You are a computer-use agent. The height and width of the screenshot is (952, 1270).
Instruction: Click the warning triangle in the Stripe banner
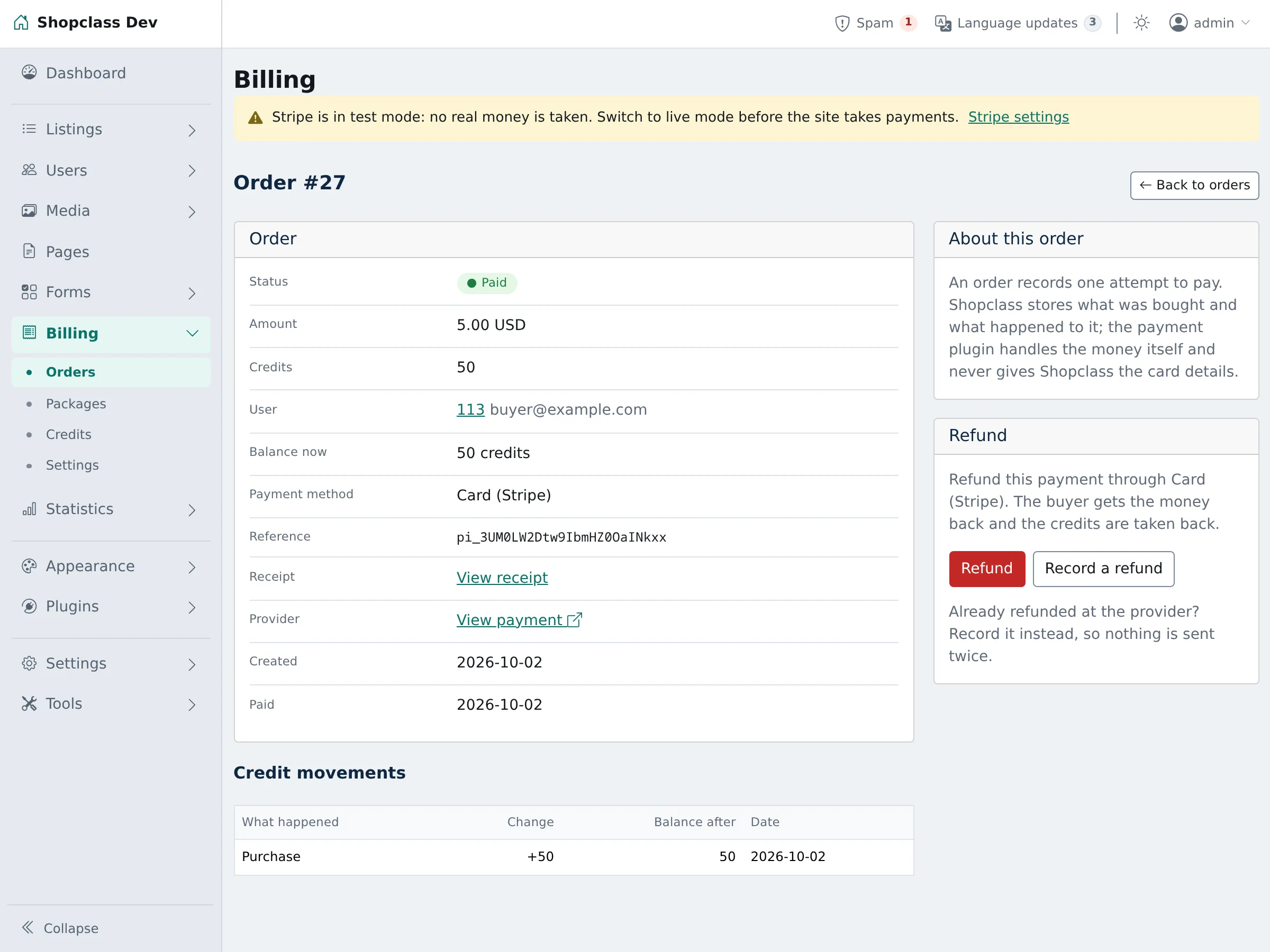[256, 117]
